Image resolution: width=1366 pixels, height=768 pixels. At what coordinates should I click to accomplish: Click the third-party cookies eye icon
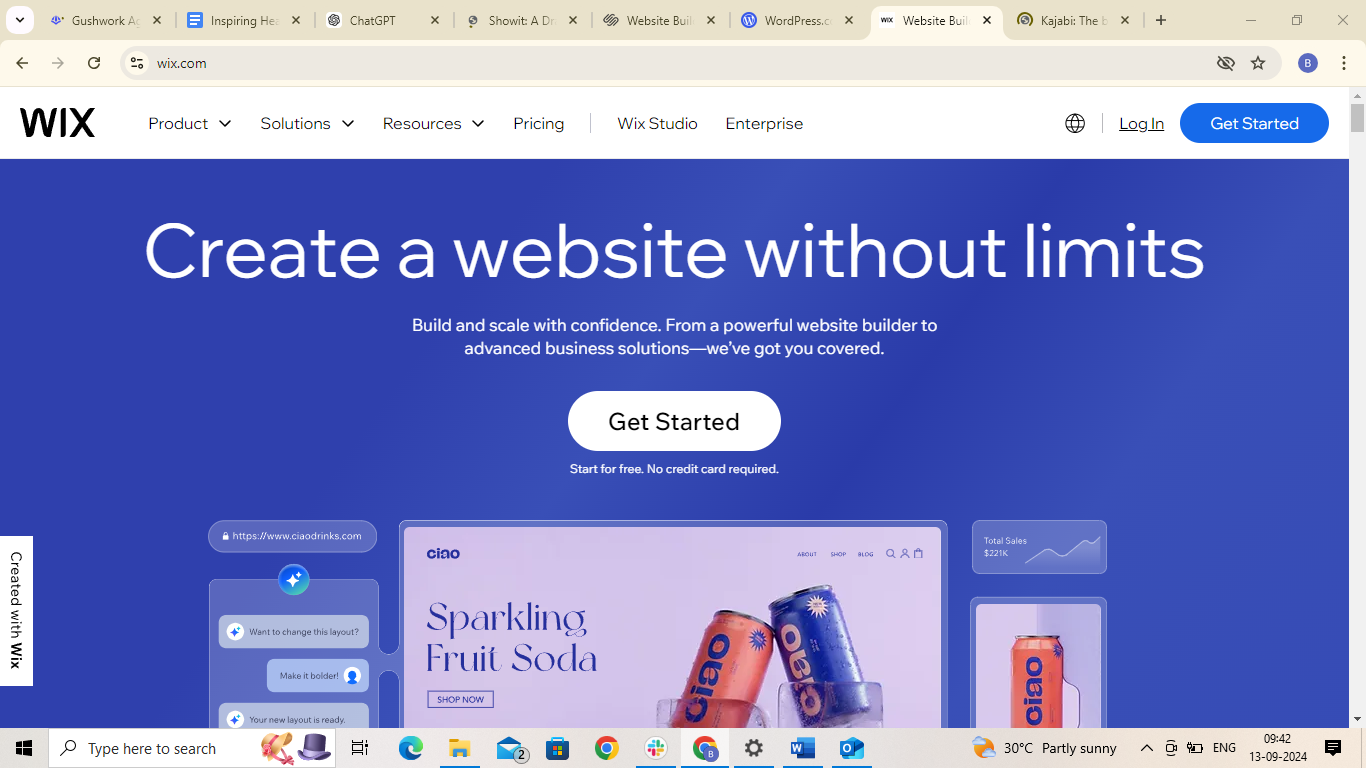1226,63
